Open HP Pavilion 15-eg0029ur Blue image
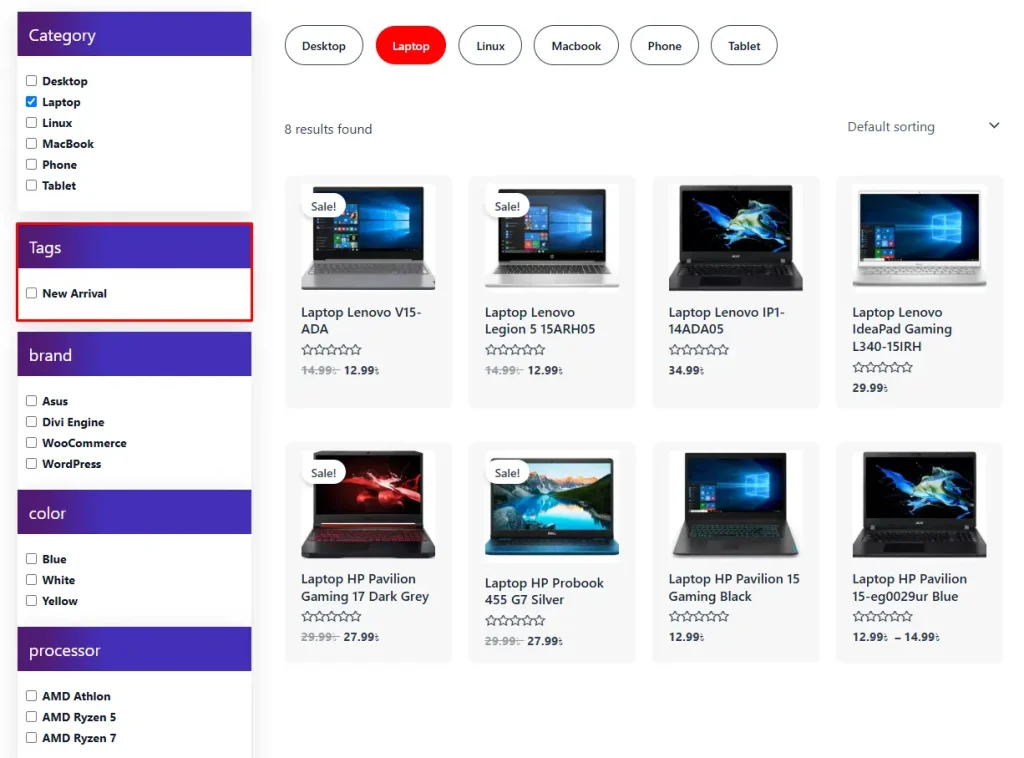 (919, 504)
